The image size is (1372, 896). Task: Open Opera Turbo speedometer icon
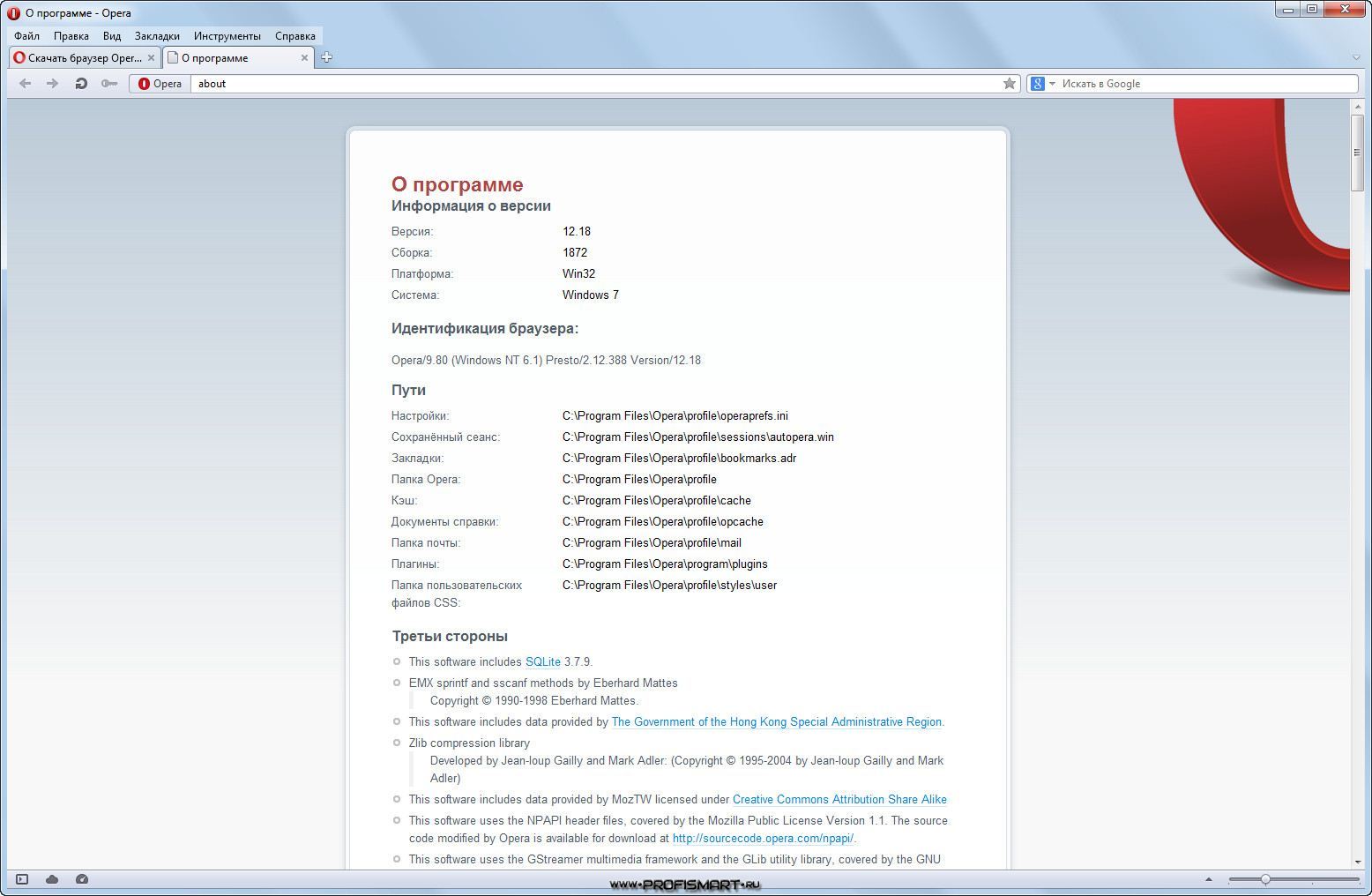(x=82, y=879)
